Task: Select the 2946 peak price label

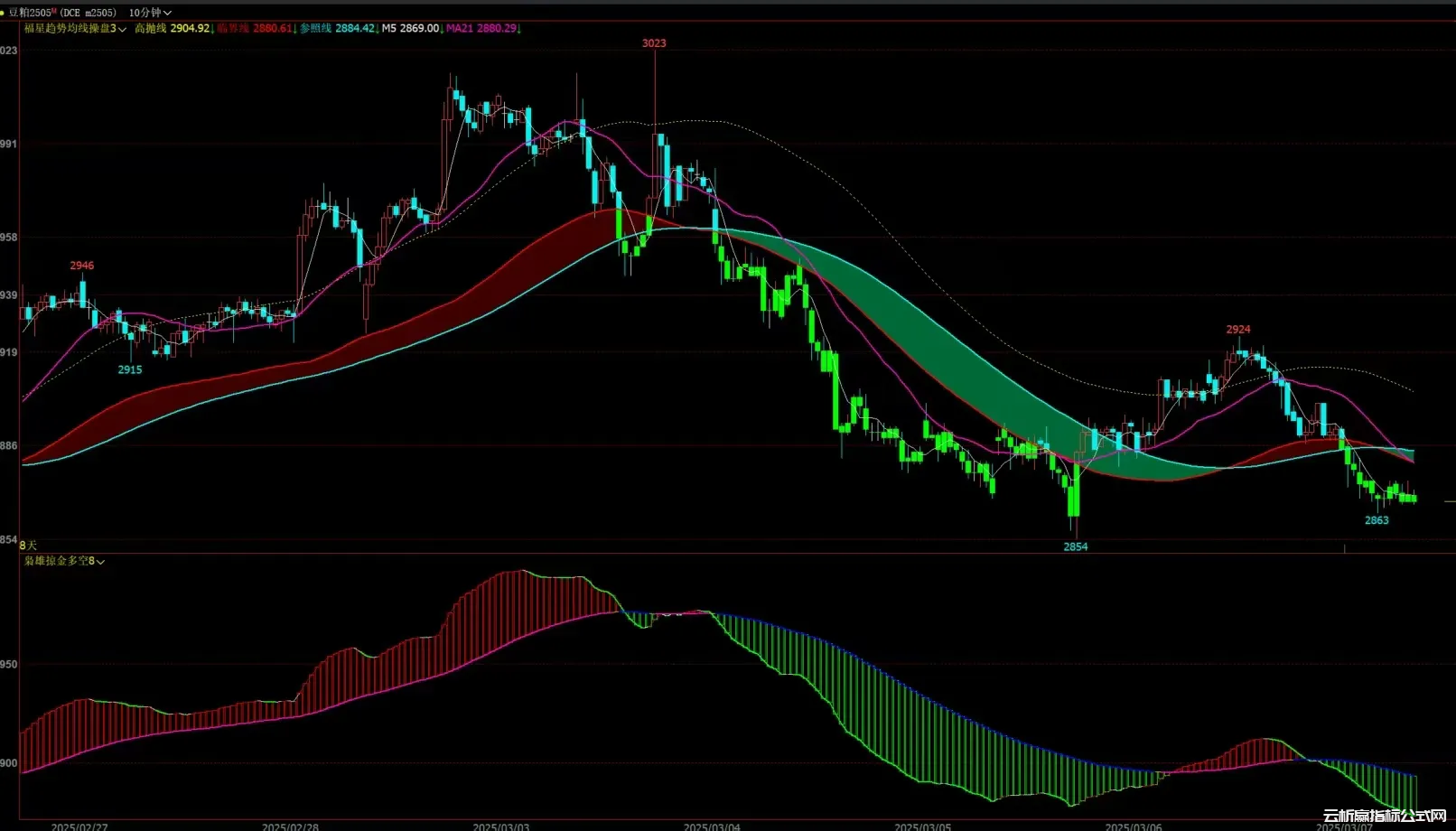Action: coord(82,266)
